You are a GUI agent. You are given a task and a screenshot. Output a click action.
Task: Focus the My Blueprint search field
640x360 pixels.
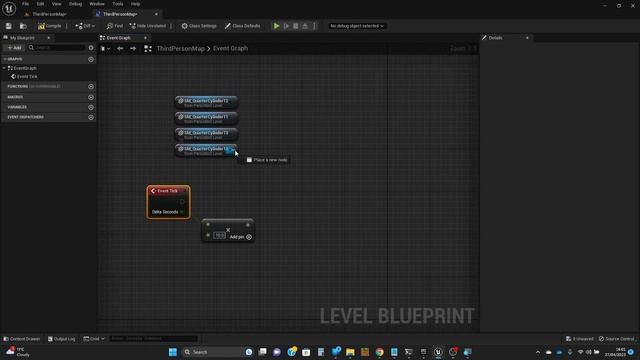(x=57, y=48)
